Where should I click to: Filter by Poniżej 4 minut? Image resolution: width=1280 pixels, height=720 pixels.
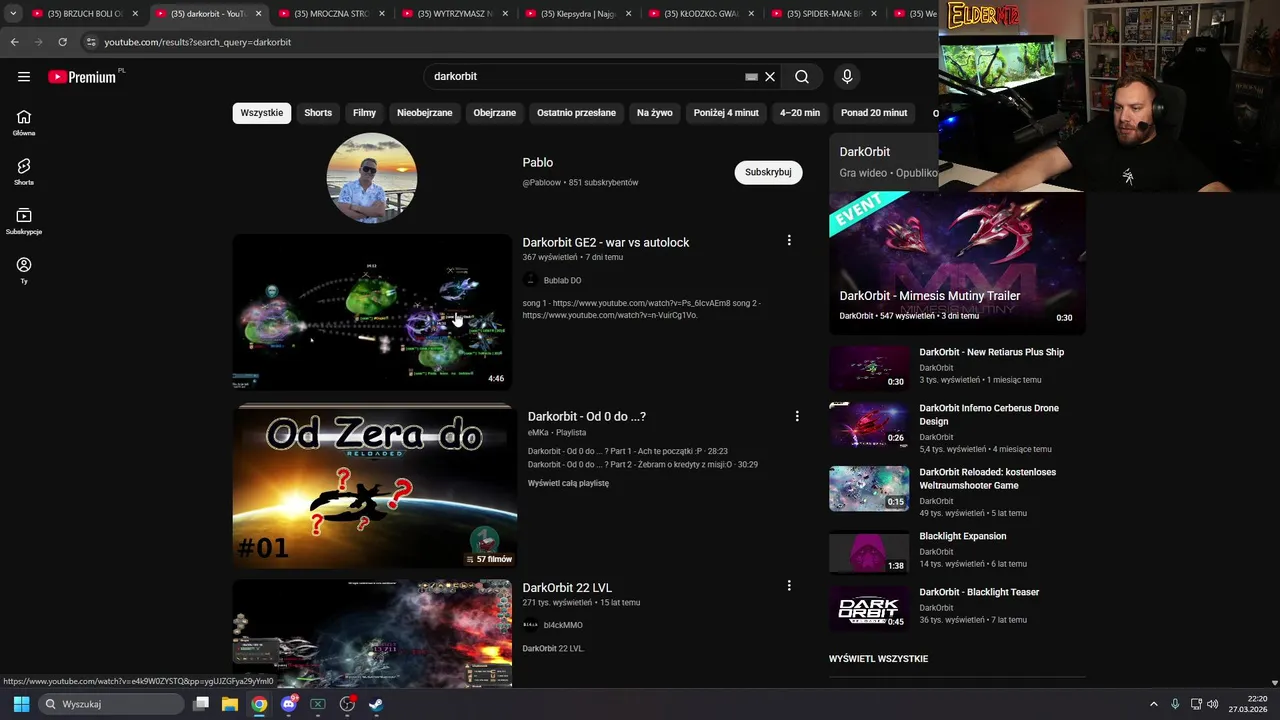pyautogui.click(x=726, y=113)
